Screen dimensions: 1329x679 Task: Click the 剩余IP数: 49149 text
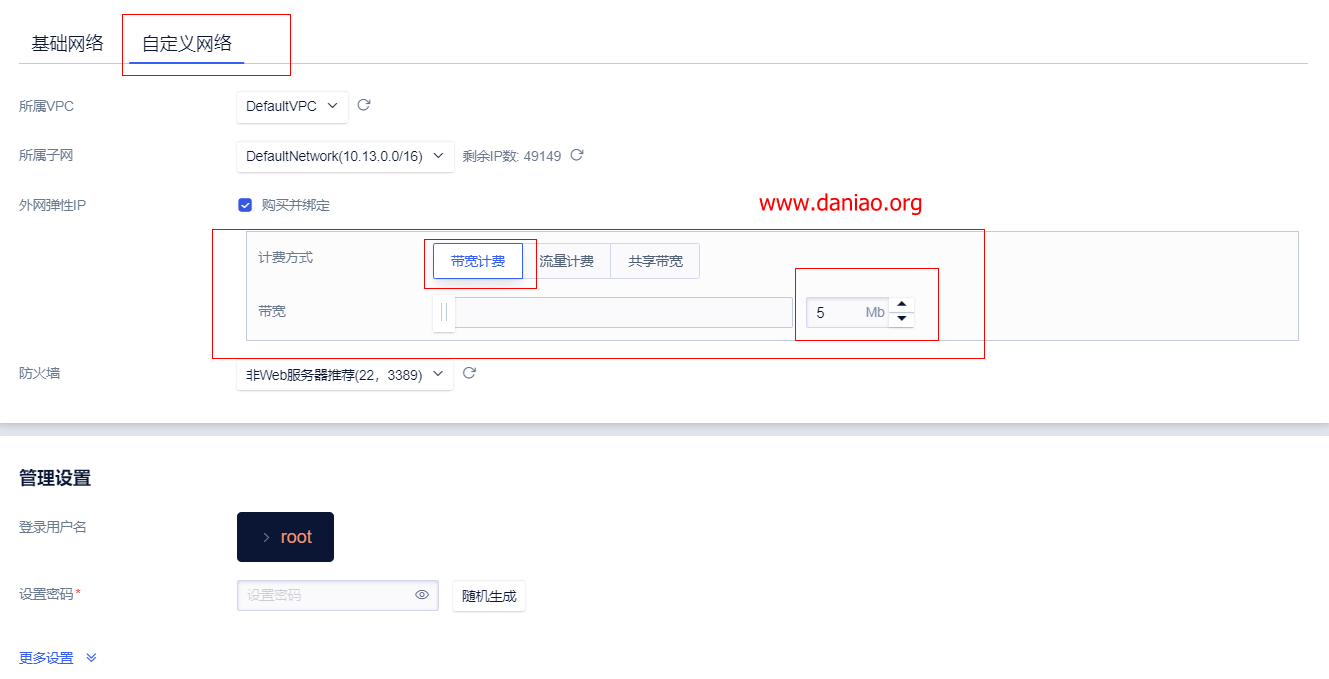click(512, 156)
